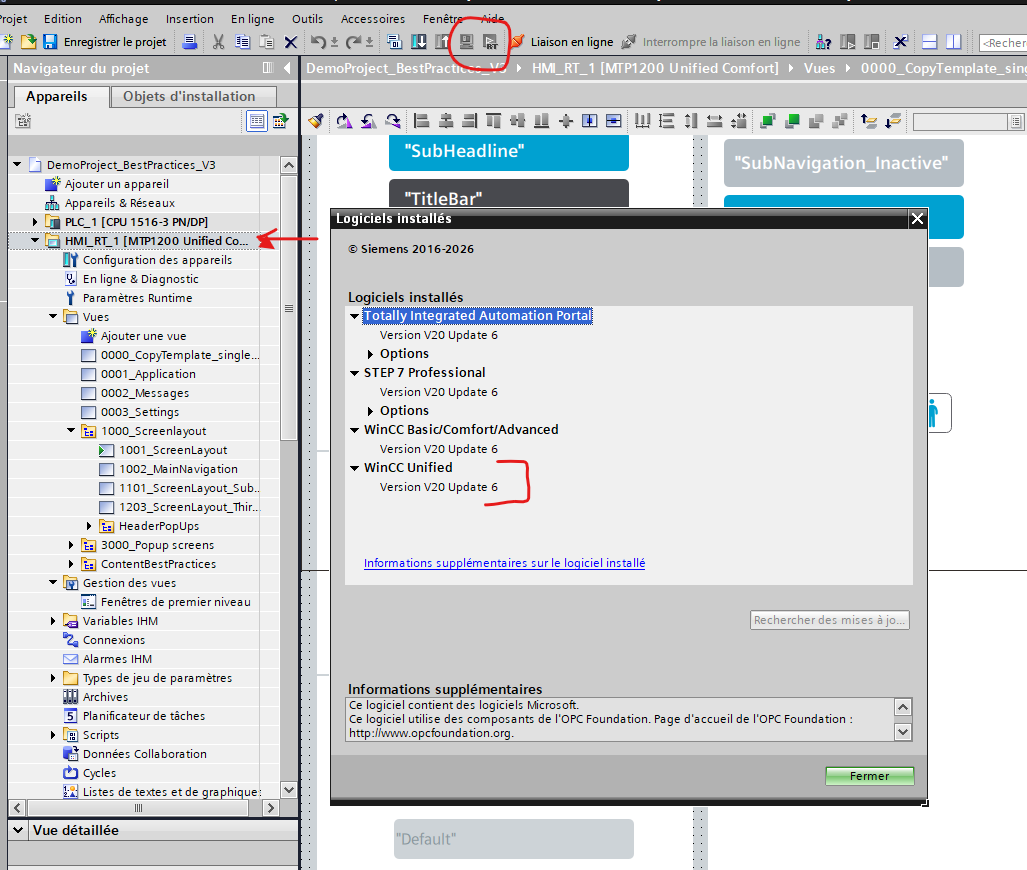Click Liaison en ligne button
Image resolution: width=1027 pixels, height=870 pixels.
tap(562, 42)
